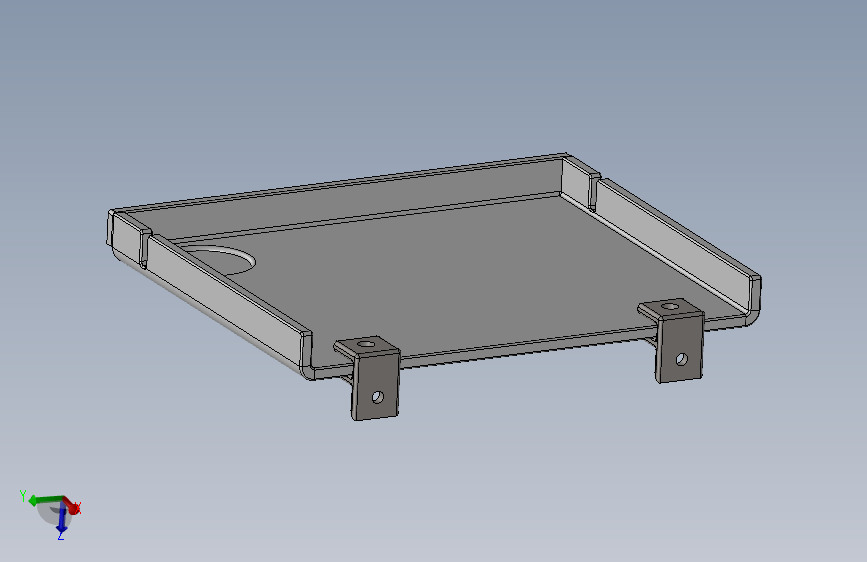Select the hole in left bracket's front face
Screen dimensions: 867x562
click(x=378, y=397)
